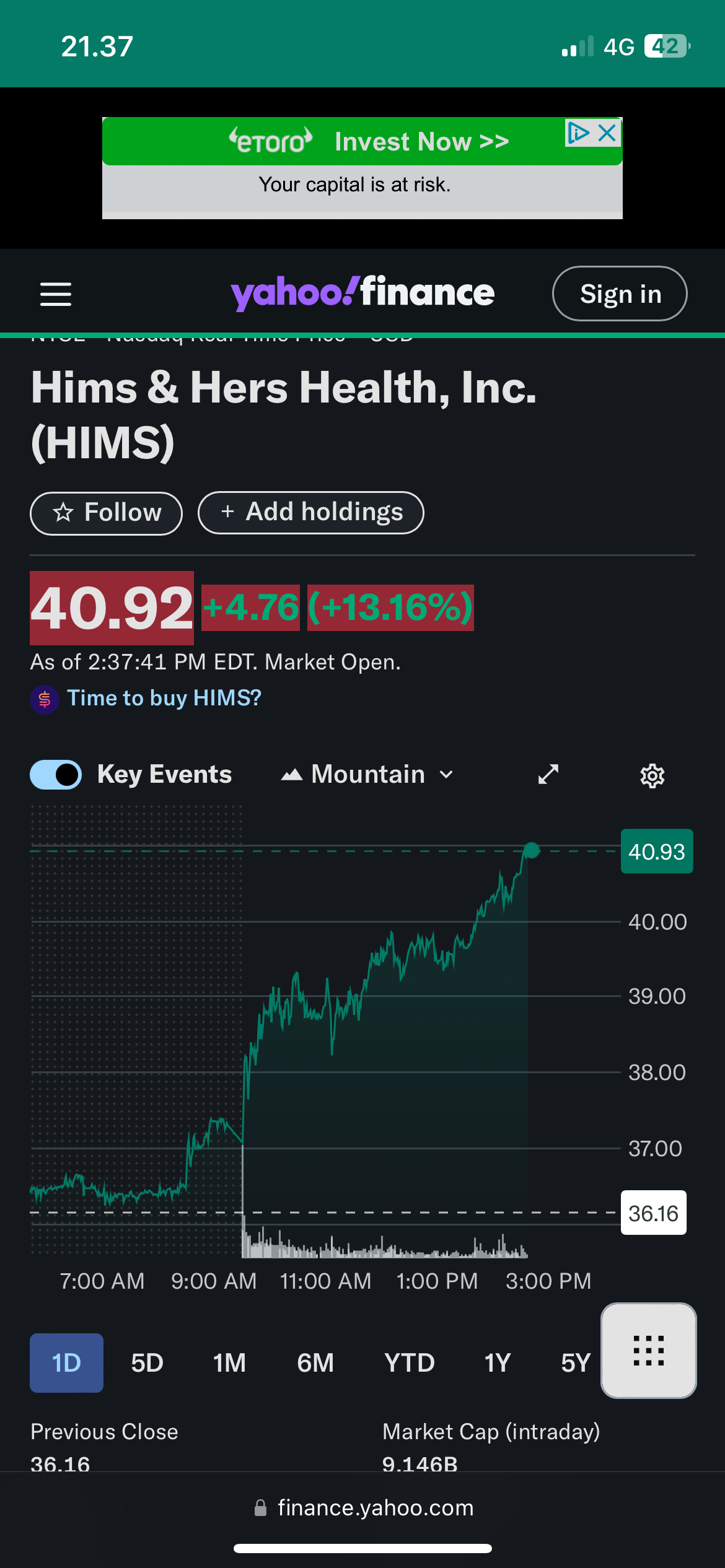Switch chart to 5D range
This screenshot has height=1568, width=725.
click(x=147, y=1363)
